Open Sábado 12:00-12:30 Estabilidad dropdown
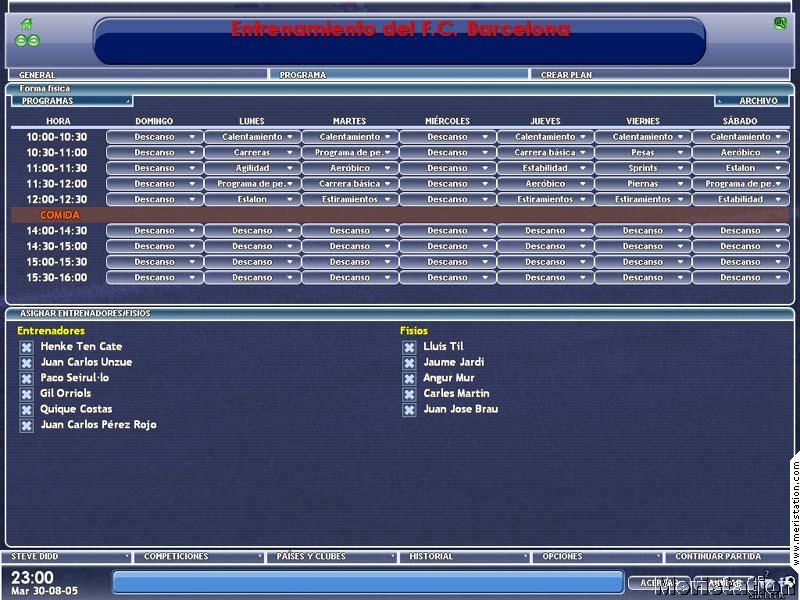This screenshot has width=800, height=600. point(741,199)
